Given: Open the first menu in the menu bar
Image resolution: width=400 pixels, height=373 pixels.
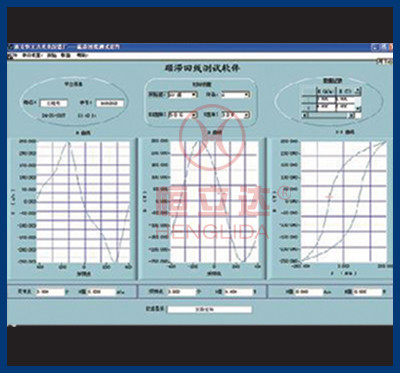Looking at the screenshot, I should (33, 56).
